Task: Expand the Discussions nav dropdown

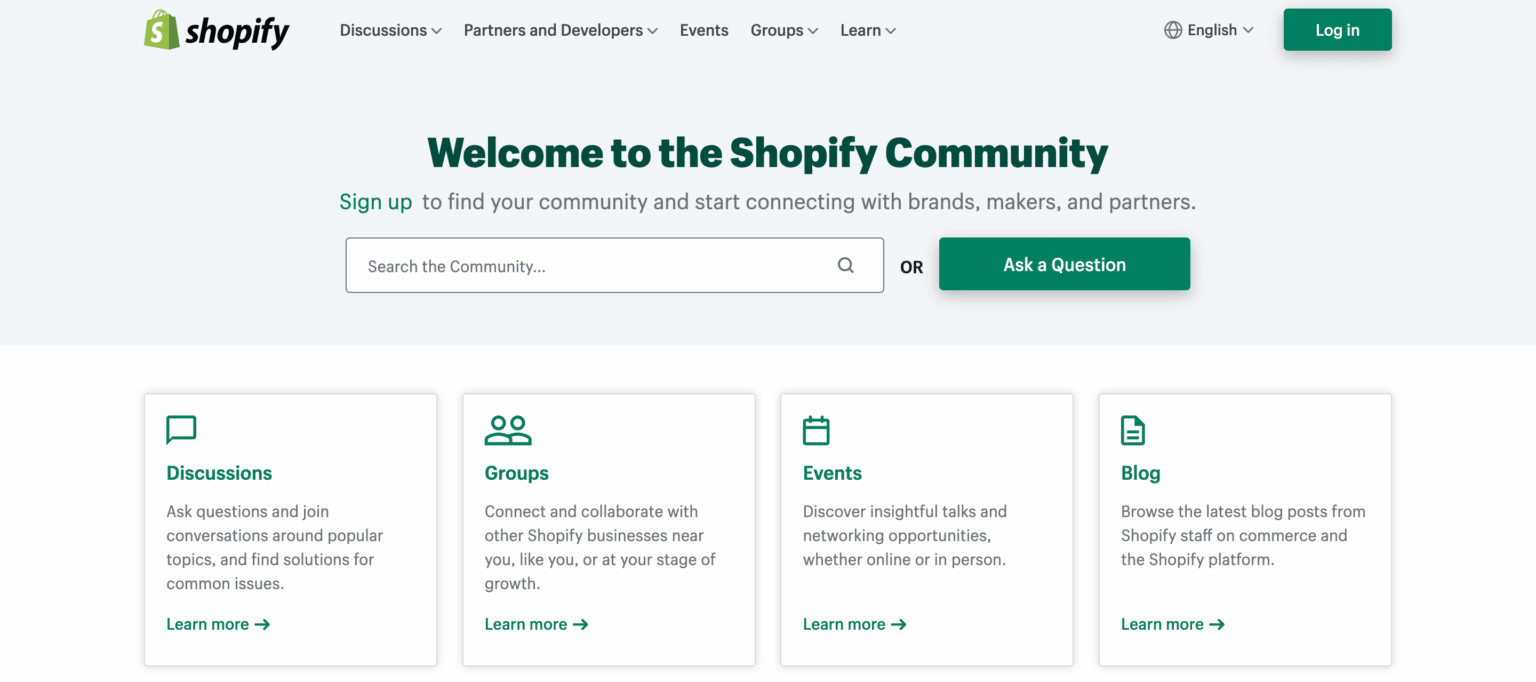Action: click(x=391, y=30)
